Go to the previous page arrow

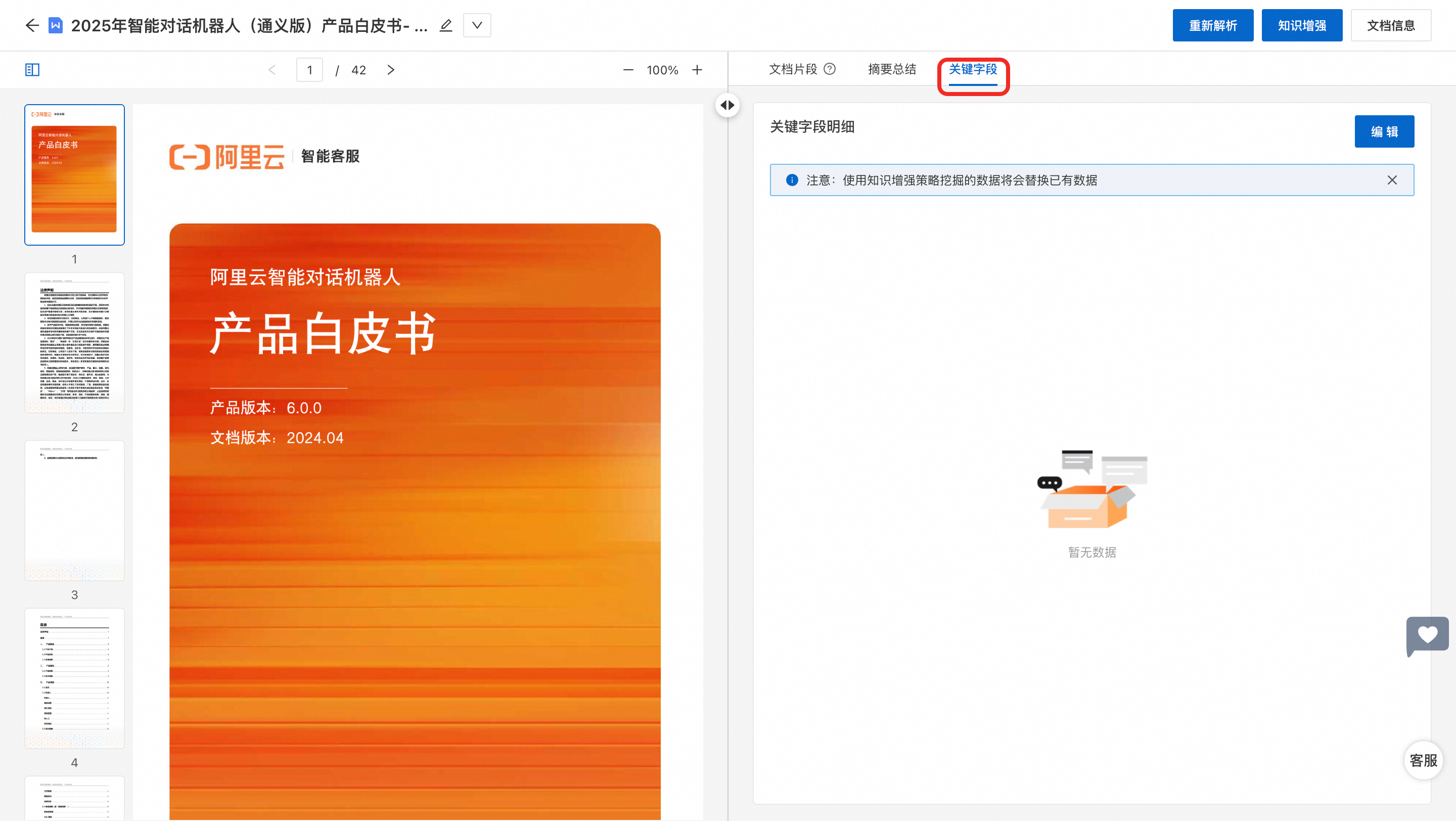click(x=272, y=70)
